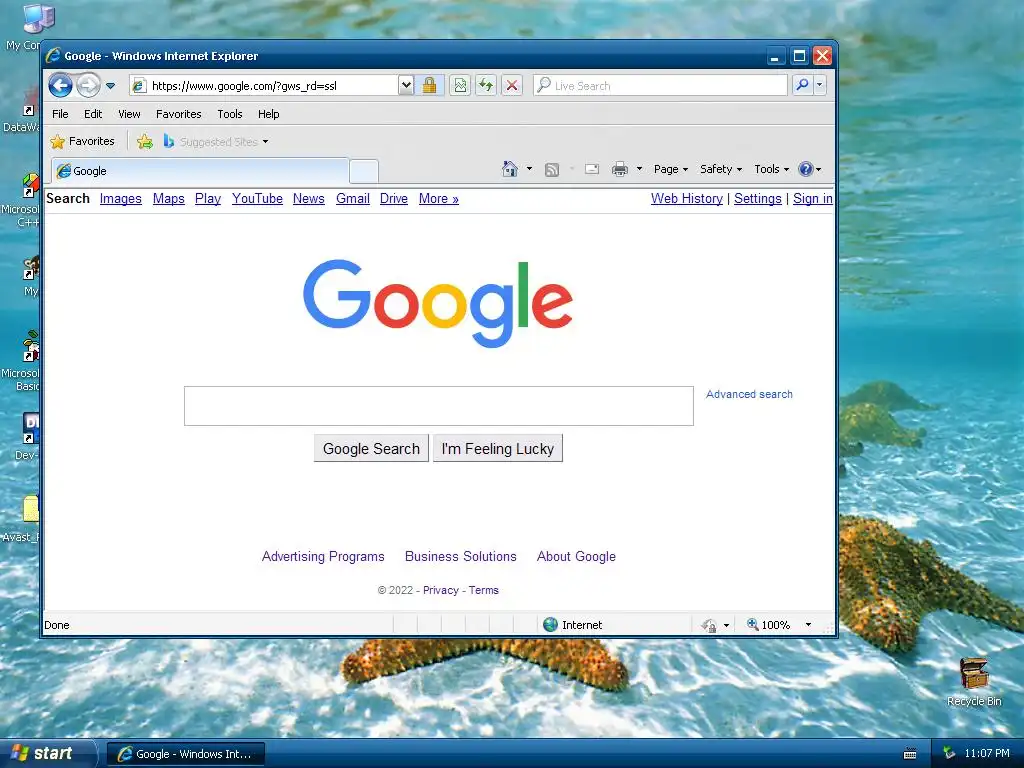
Task: Open a new blank tab
Action: point(364,171)
